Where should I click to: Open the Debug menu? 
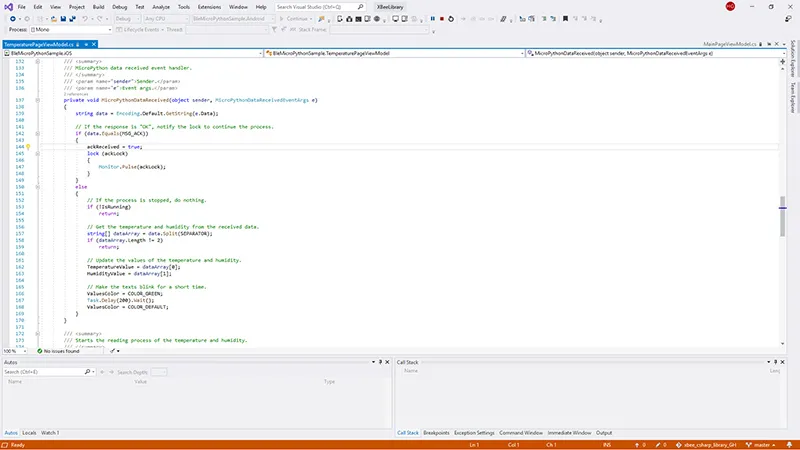(x=119, y=7)
